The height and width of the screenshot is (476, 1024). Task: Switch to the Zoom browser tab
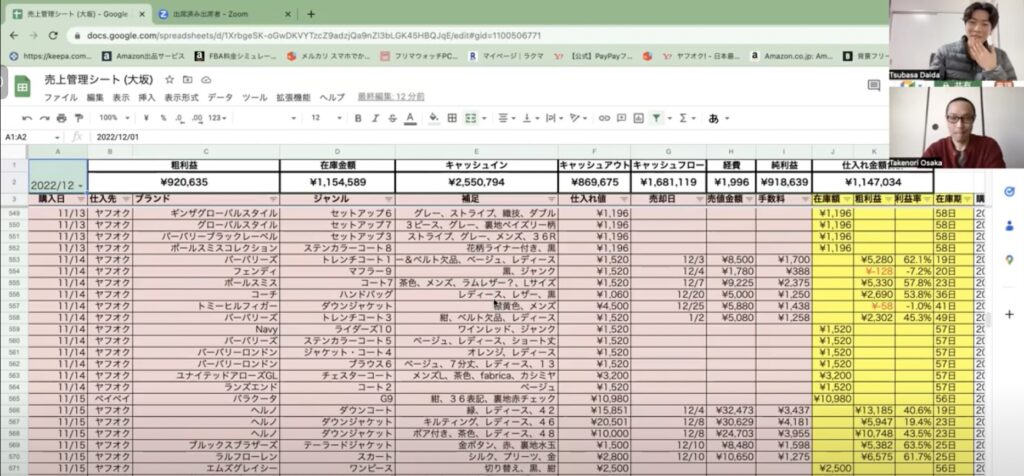tap(223, 14)
